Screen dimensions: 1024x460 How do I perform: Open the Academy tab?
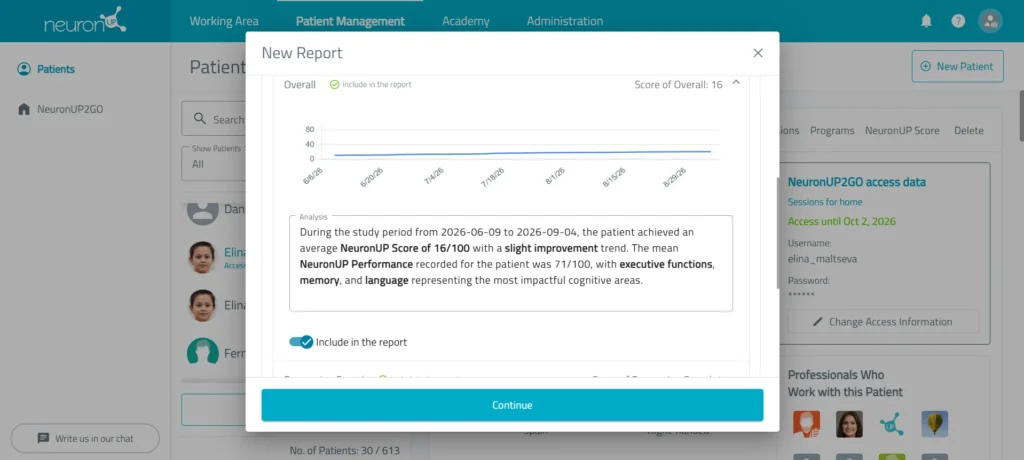coord(466,21)
